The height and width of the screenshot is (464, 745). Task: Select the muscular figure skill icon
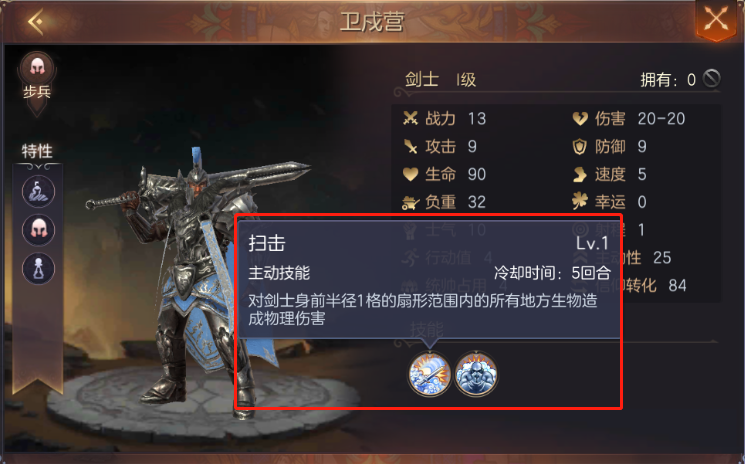476,374
